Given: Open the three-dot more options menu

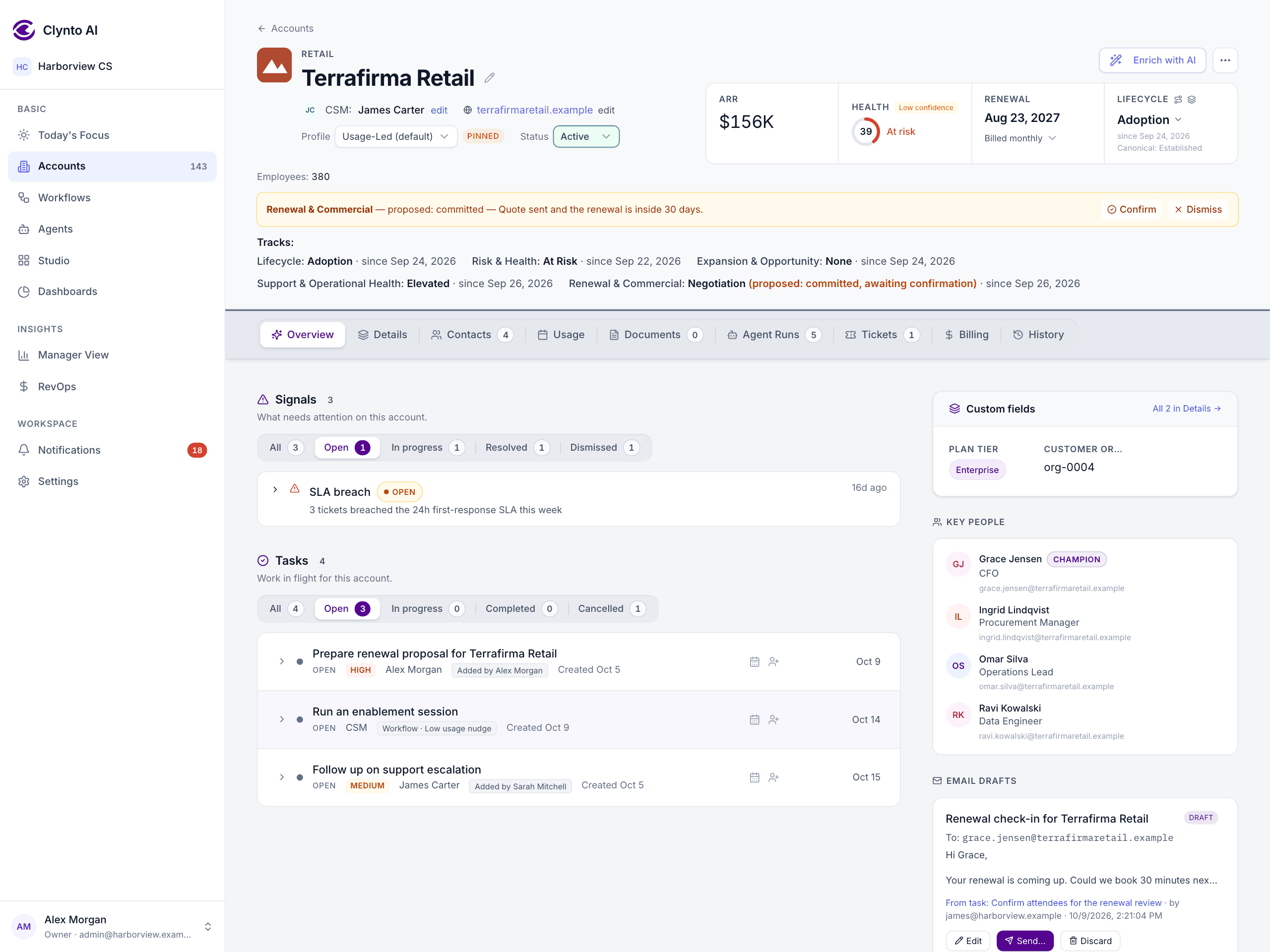Looking at the screenshot, I should coord(1225,60).
